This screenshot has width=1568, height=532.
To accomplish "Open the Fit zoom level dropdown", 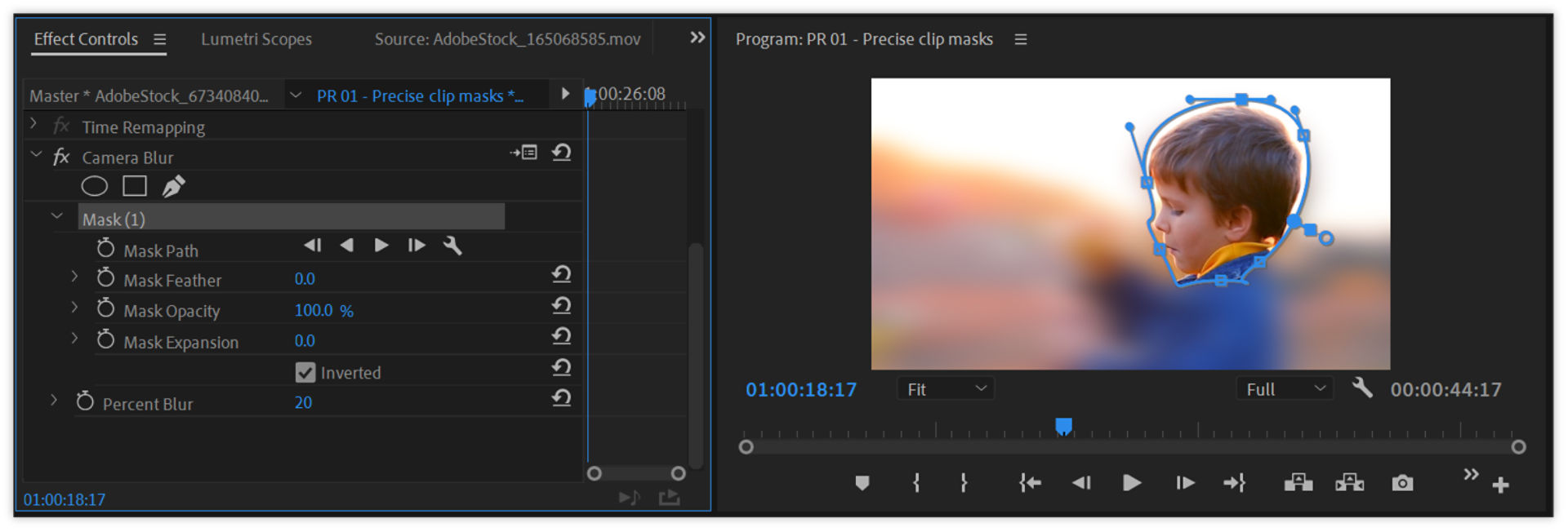I will point(946,389).
